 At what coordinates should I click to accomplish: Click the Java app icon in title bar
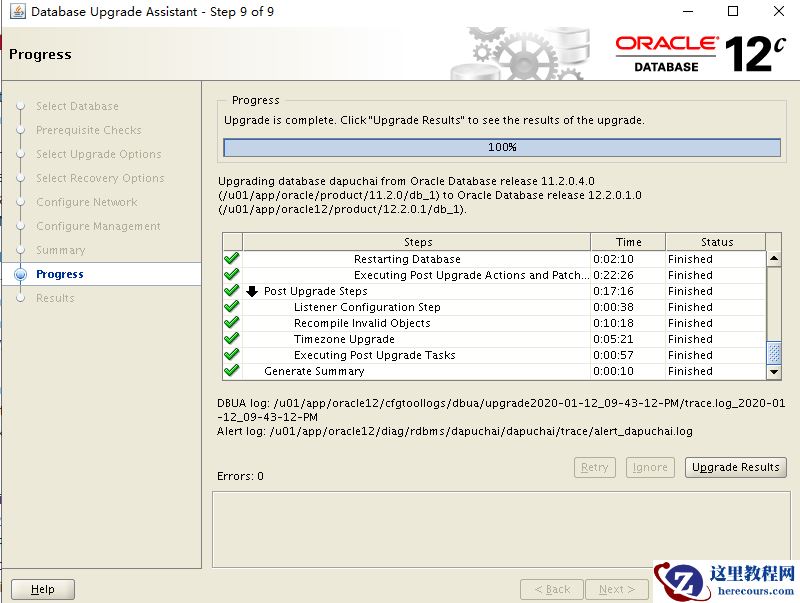point(17,11)
